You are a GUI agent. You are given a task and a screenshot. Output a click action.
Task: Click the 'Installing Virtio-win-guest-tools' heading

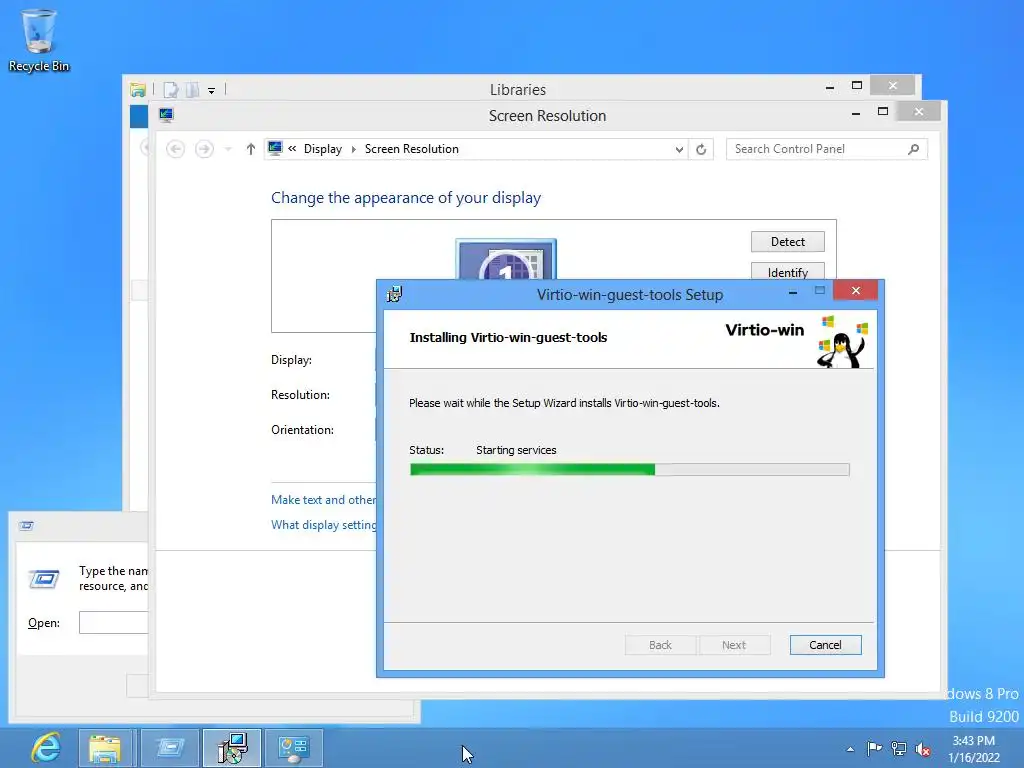point(508,338)
